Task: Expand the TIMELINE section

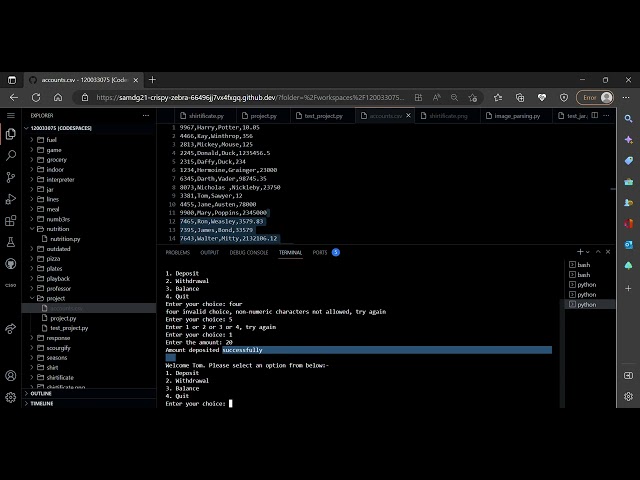Action: (42, 403)
